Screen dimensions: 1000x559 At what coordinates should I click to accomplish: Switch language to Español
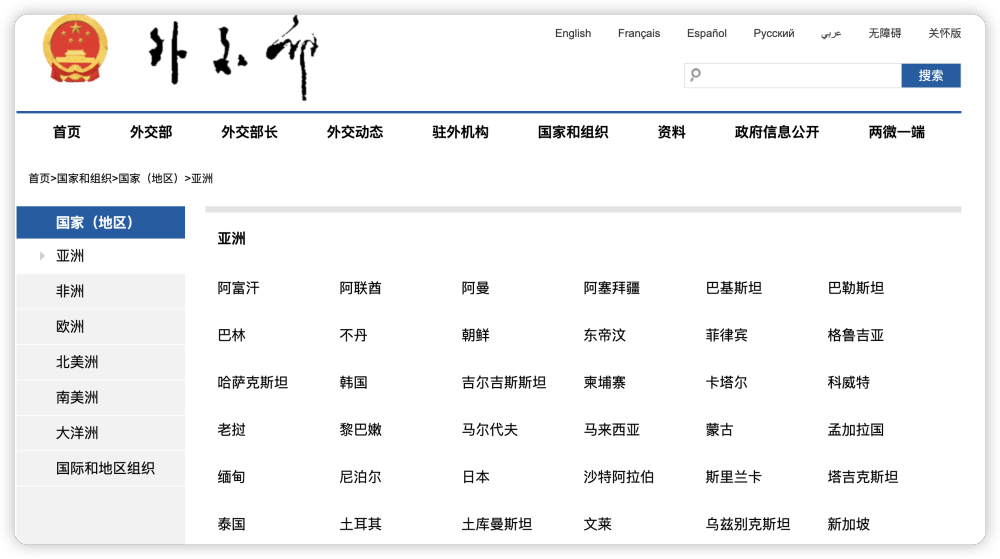pyautogui.click(x=707, y=33)
